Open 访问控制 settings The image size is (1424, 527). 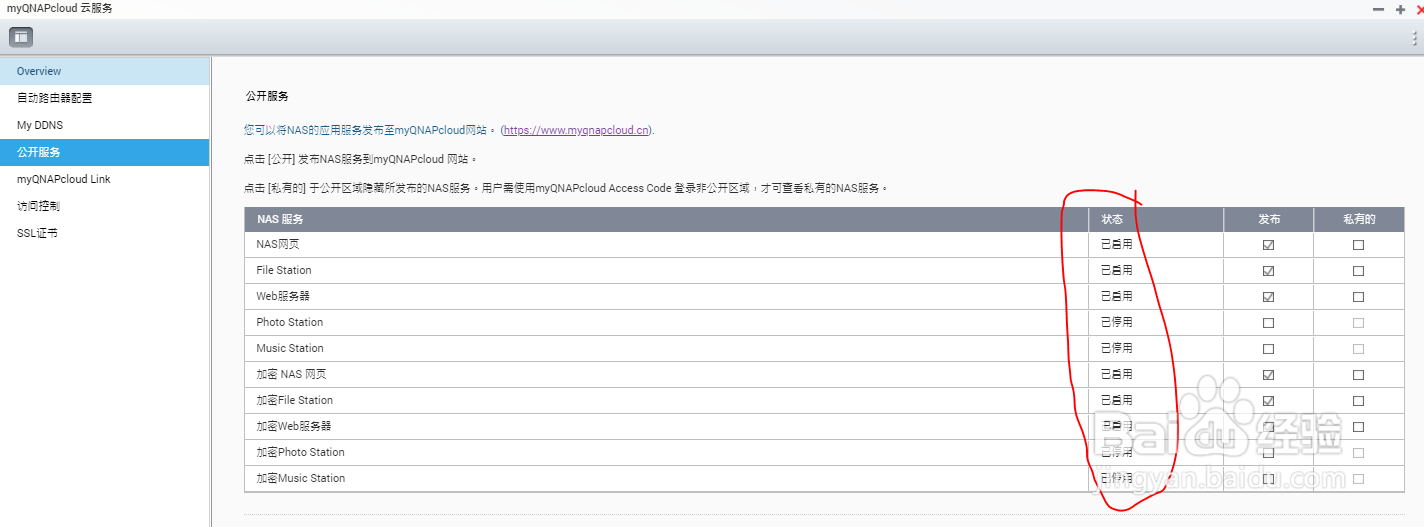pos(104,206)
